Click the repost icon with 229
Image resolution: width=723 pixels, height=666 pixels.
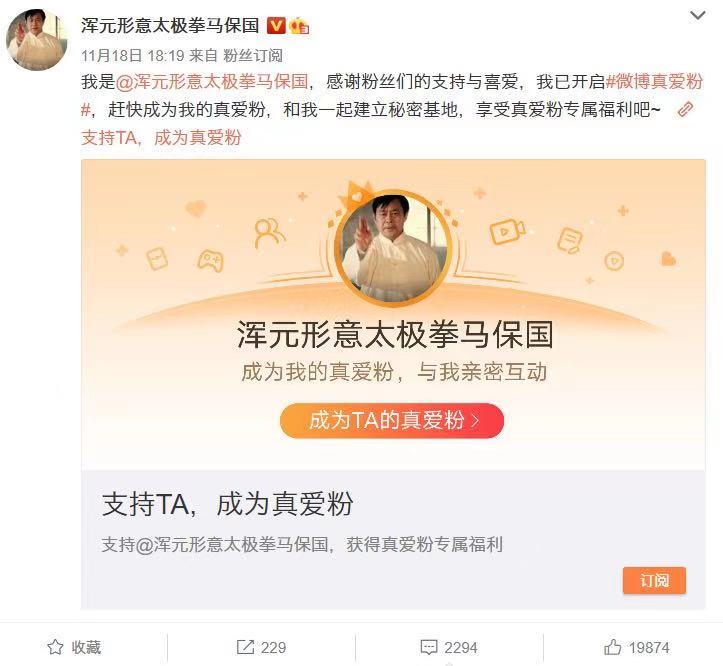pyautogui.click(x=245, y=647)
